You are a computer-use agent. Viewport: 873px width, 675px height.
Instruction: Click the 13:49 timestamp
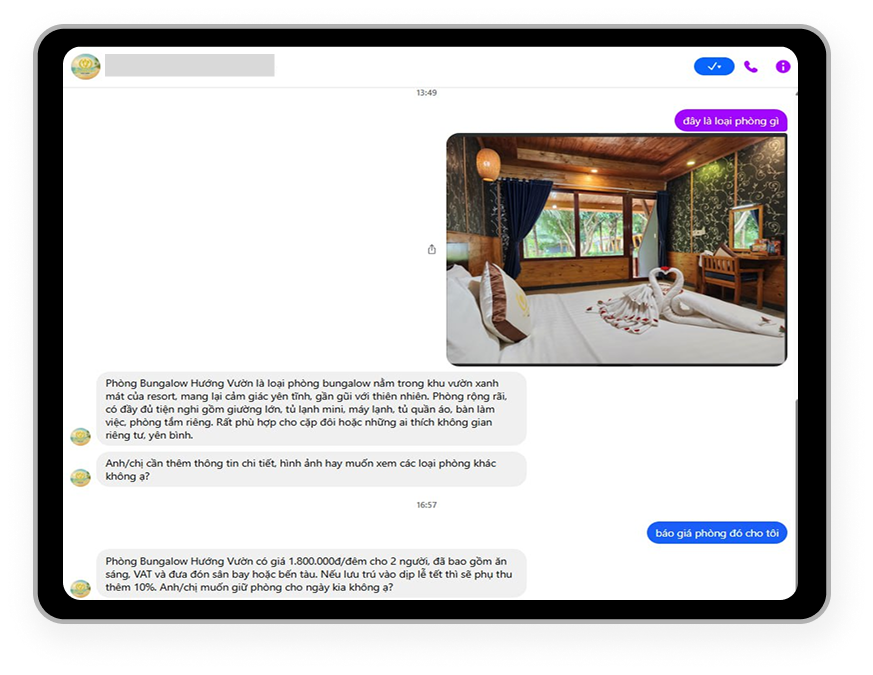pyautogui.click(x=427, y=93)
